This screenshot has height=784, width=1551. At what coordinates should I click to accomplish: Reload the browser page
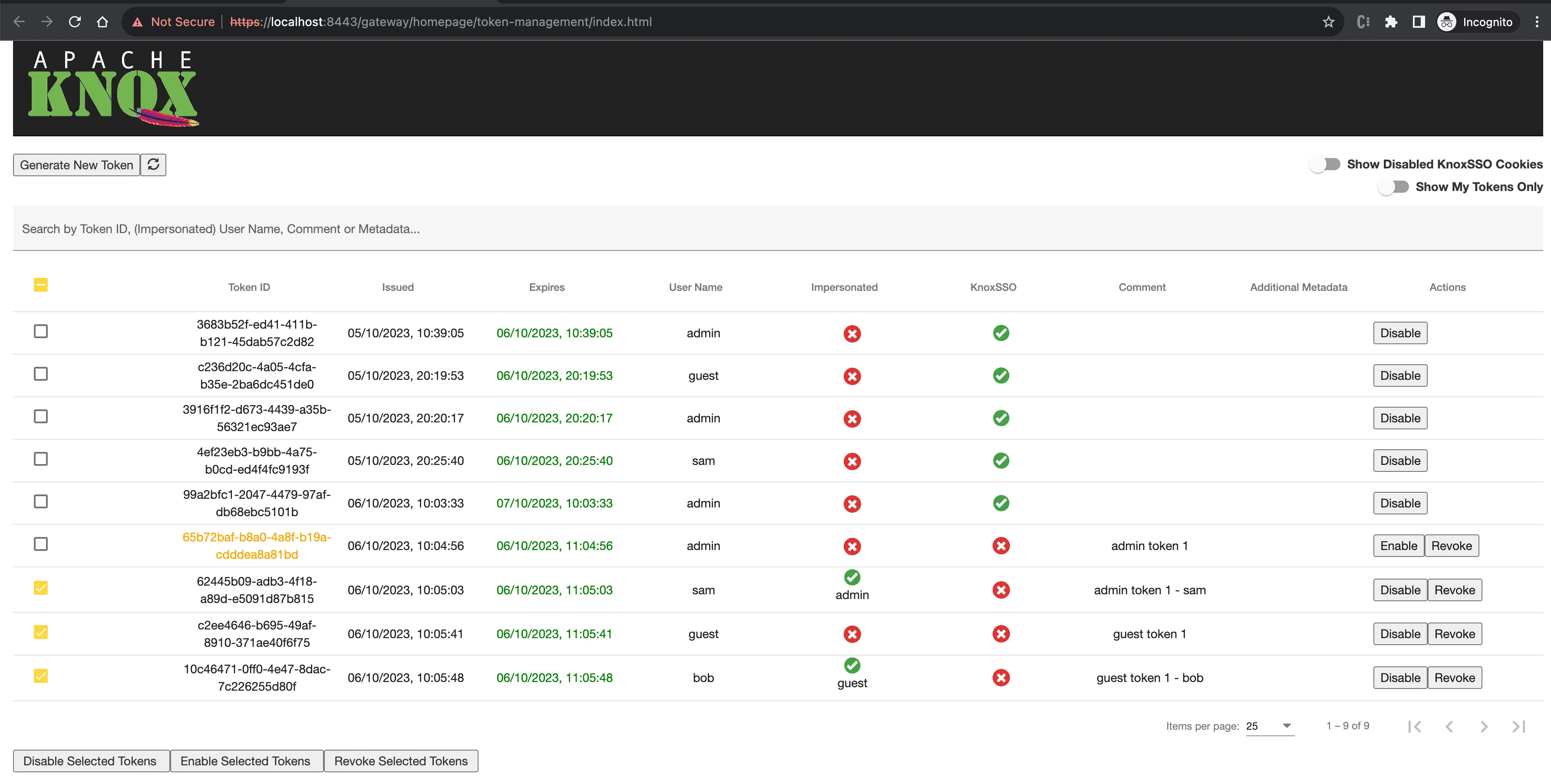pyautogui.click(x=75, y=22)
